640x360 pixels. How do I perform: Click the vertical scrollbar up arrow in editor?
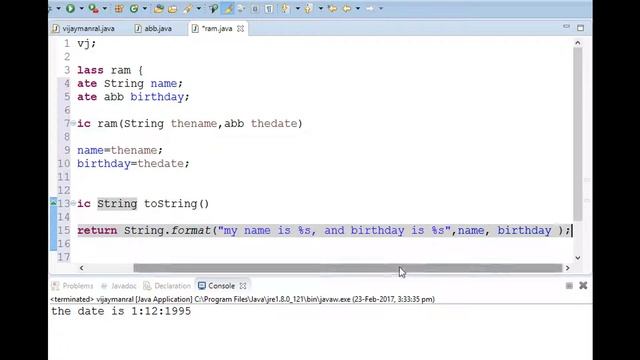pos(578,42)
